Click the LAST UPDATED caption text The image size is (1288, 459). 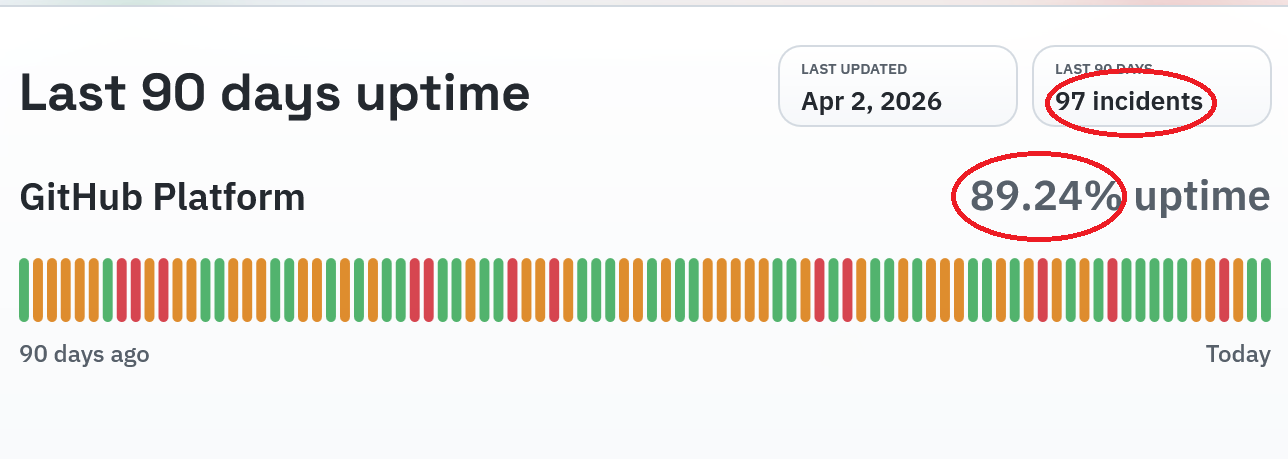(854, 69)
